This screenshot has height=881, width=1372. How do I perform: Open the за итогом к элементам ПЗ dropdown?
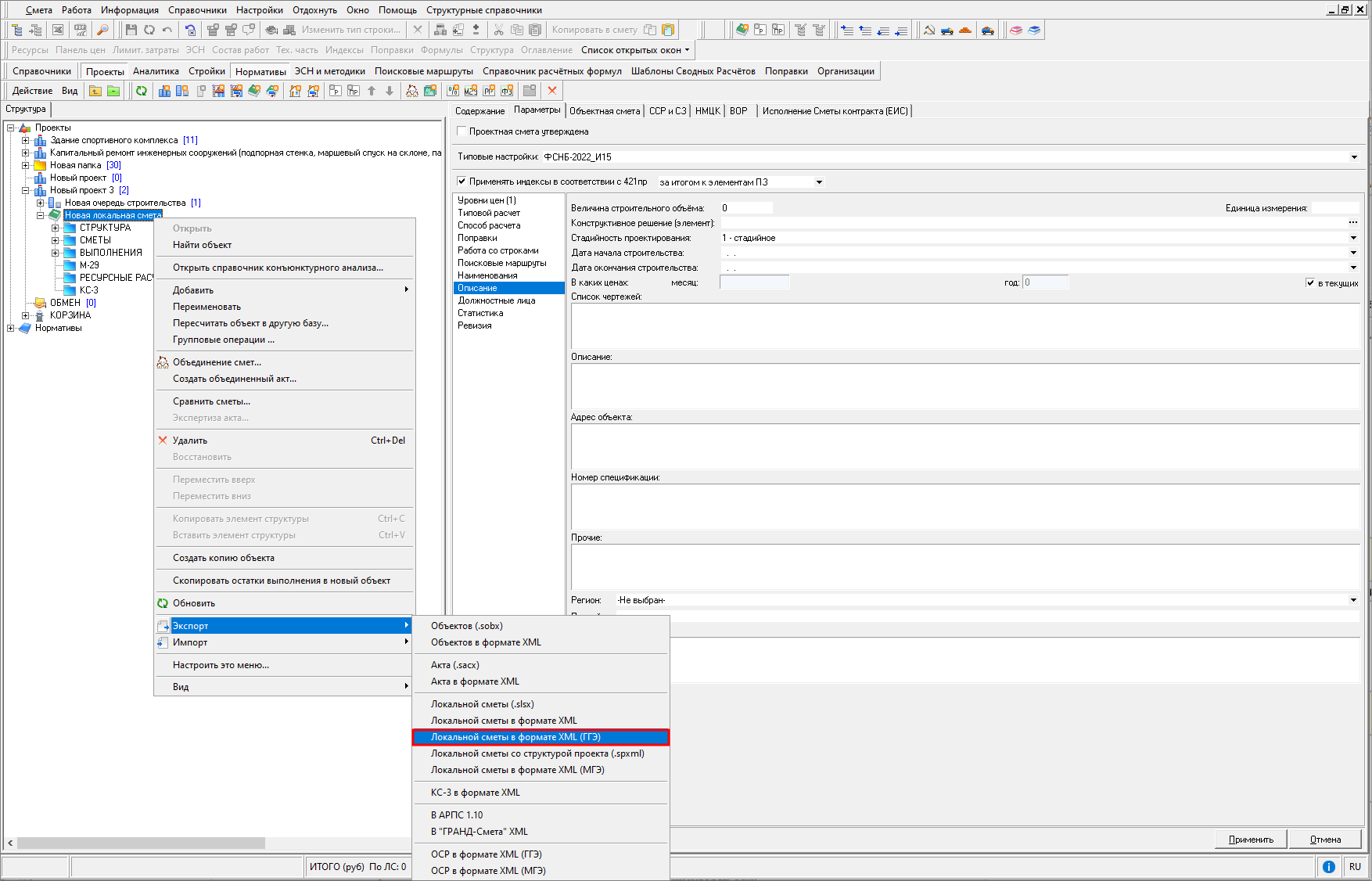click(x=819, y=182)
